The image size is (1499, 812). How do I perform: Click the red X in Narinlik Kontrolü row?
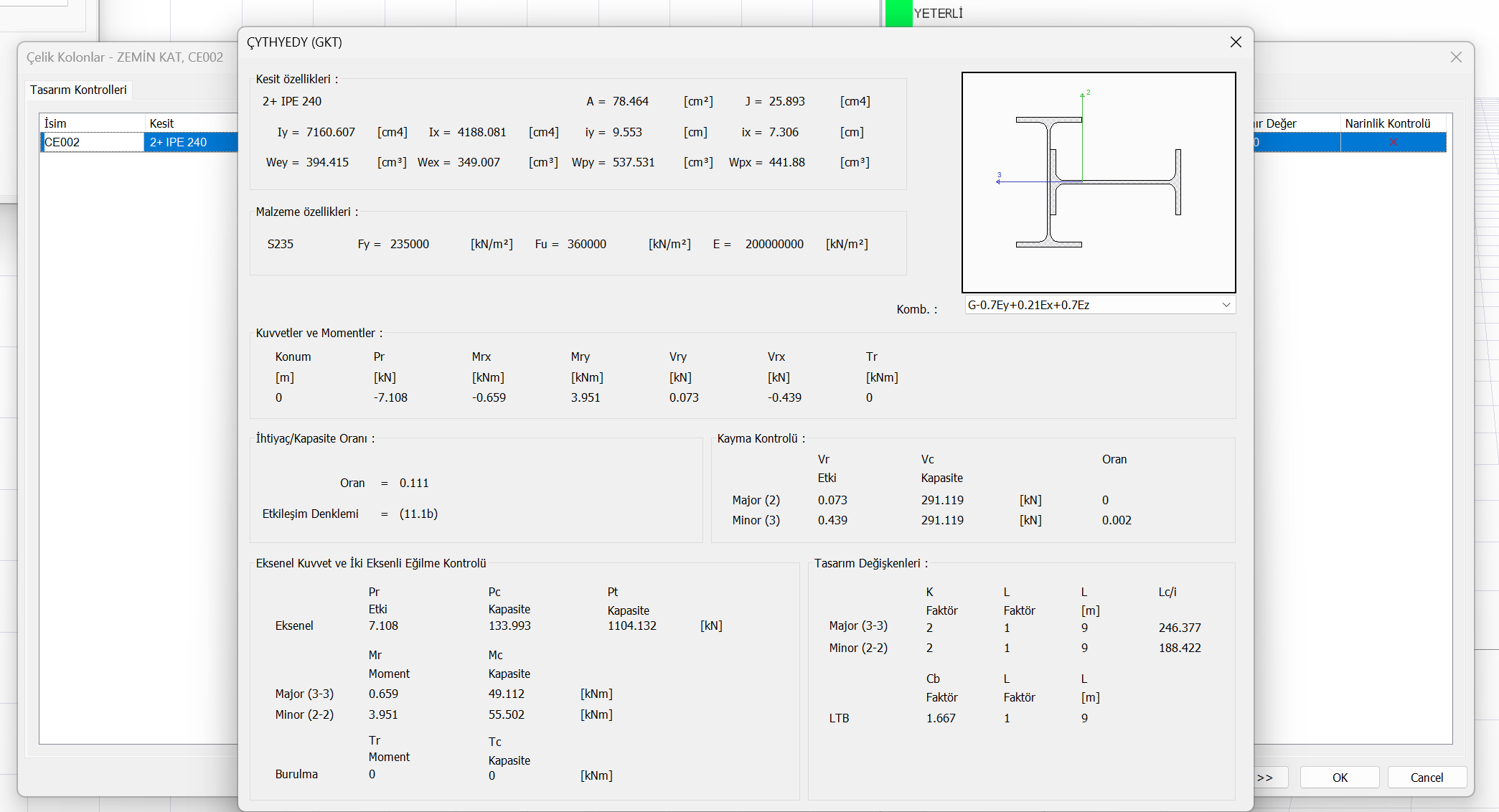[x=1393, y=143]
